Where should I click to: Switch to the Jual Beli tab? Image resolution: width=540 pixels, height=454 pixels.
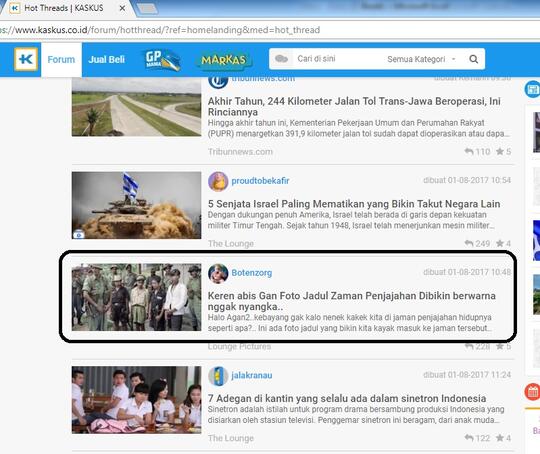tap(106, 59)
